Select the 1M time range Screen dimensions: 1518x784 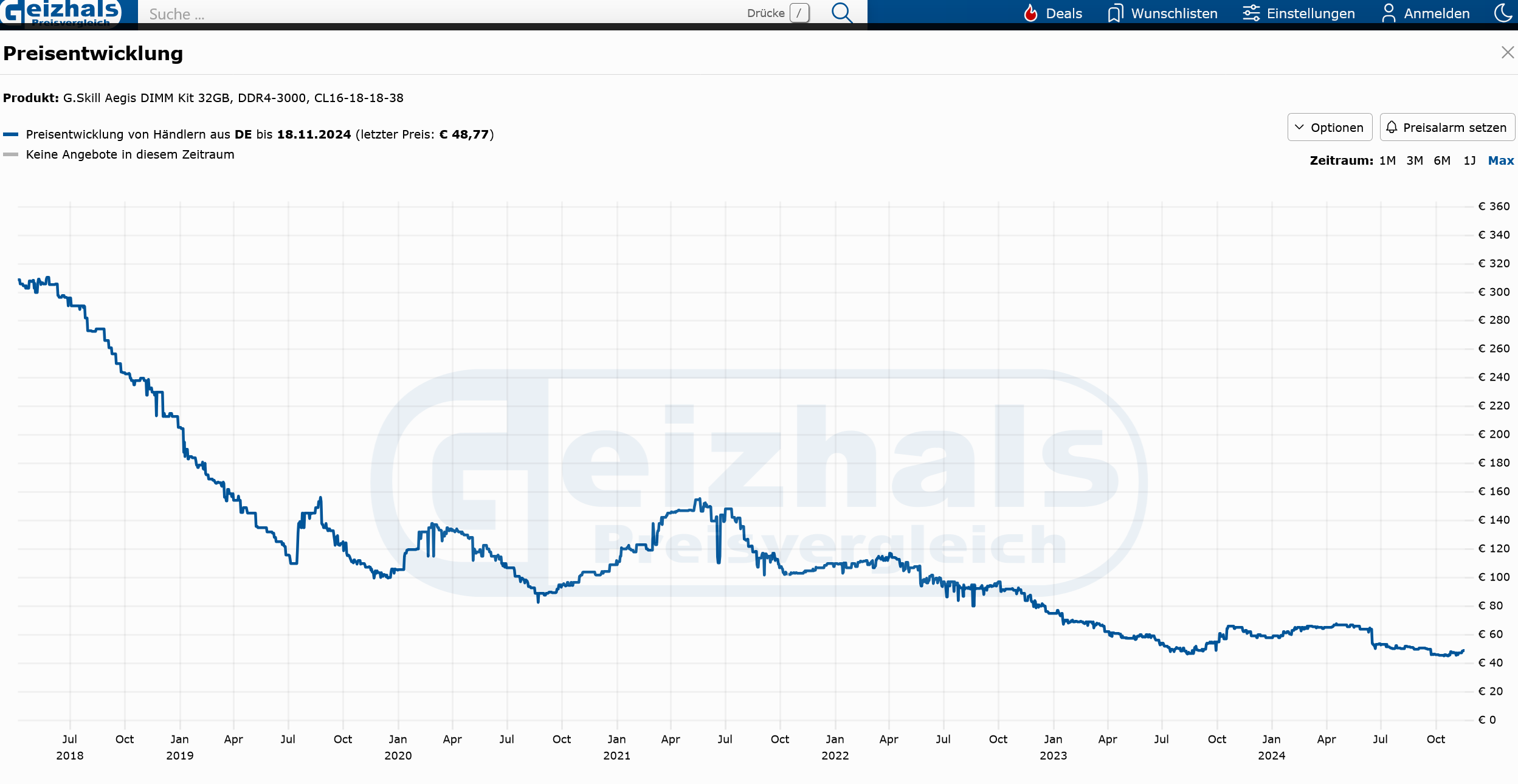(1387, 160)
